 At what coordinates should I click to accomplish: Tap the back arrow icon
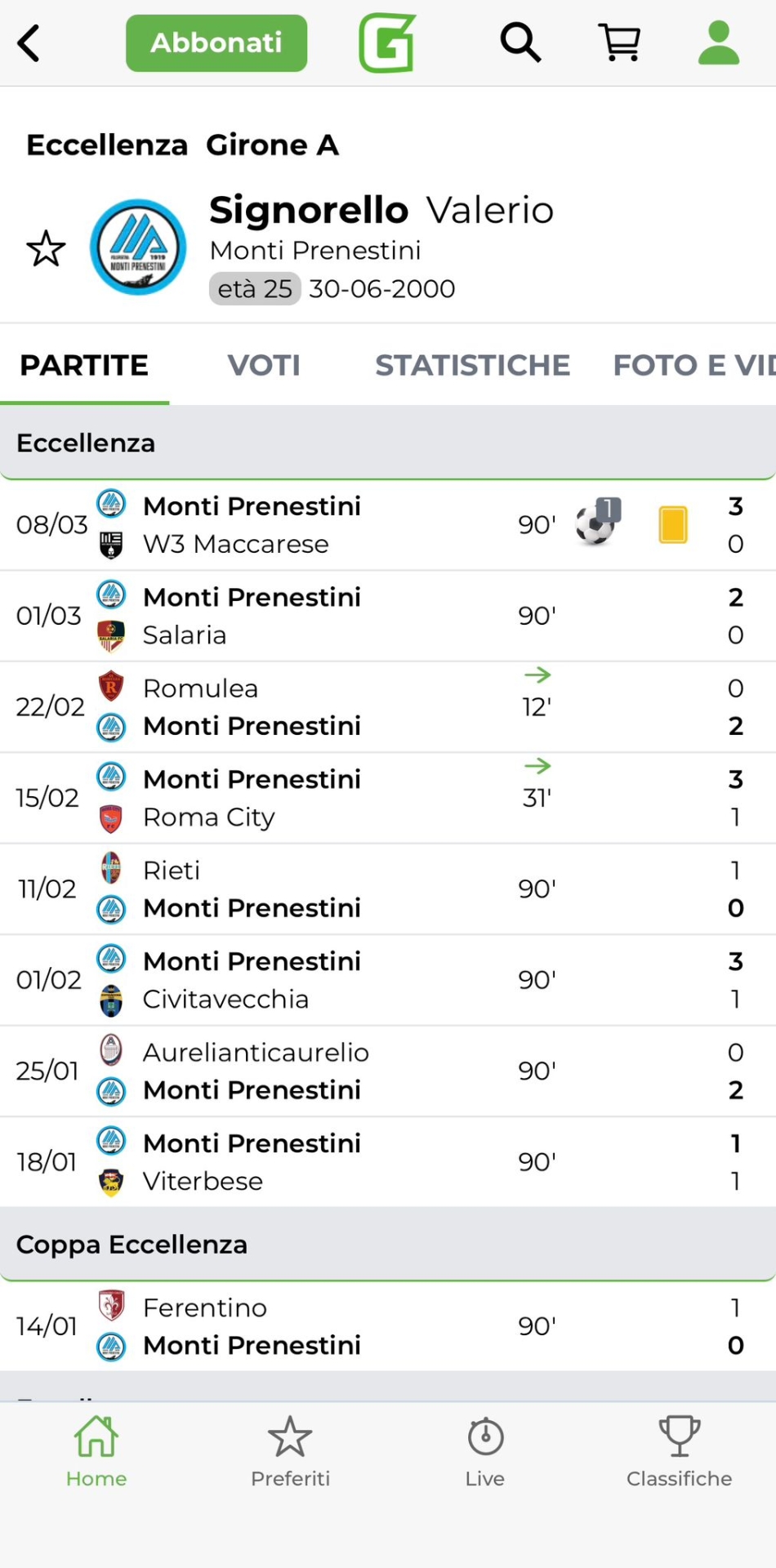click(29, 43)
